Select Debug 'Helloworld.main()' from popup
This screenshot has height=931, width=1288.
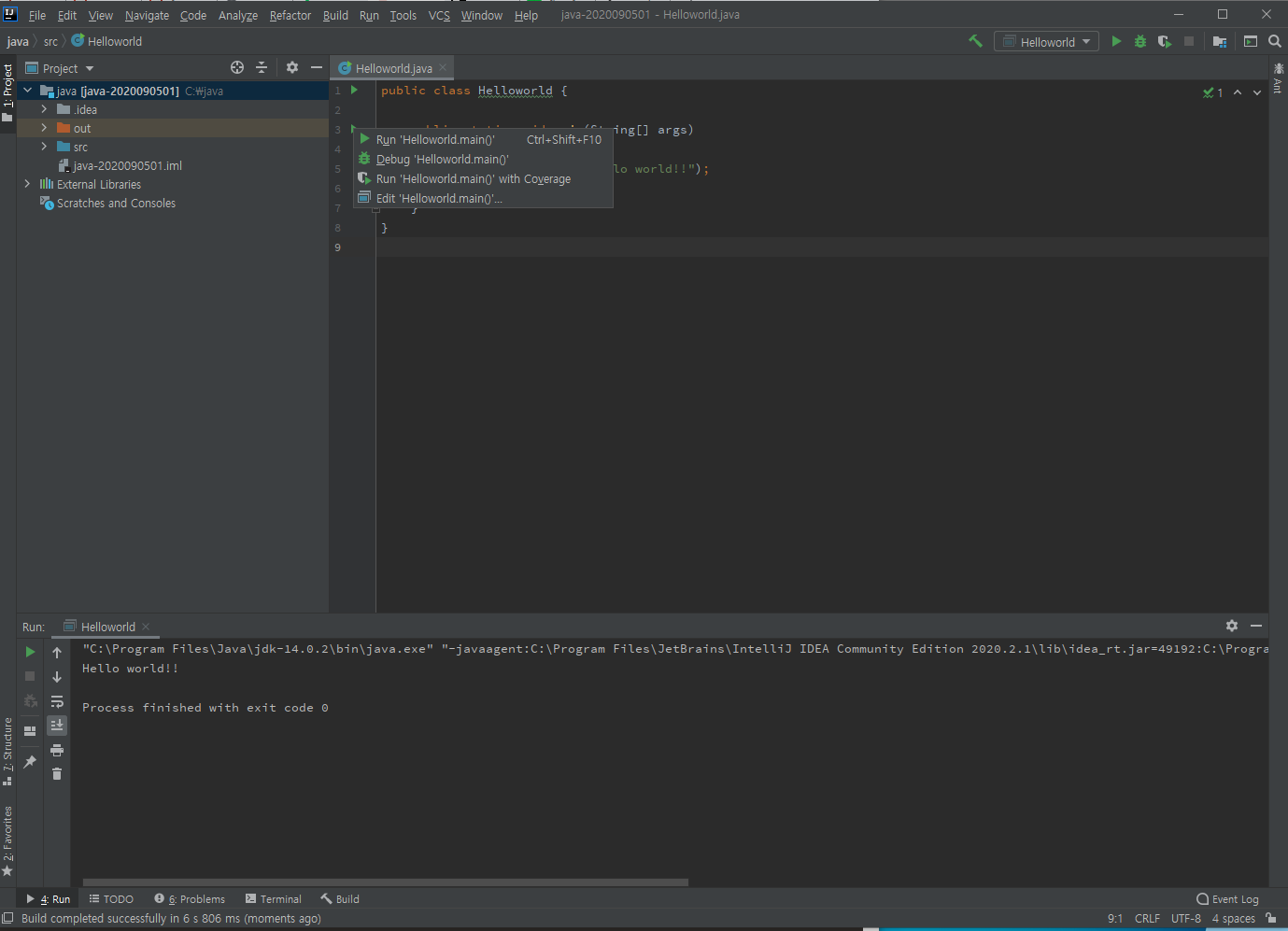[483, 160]
